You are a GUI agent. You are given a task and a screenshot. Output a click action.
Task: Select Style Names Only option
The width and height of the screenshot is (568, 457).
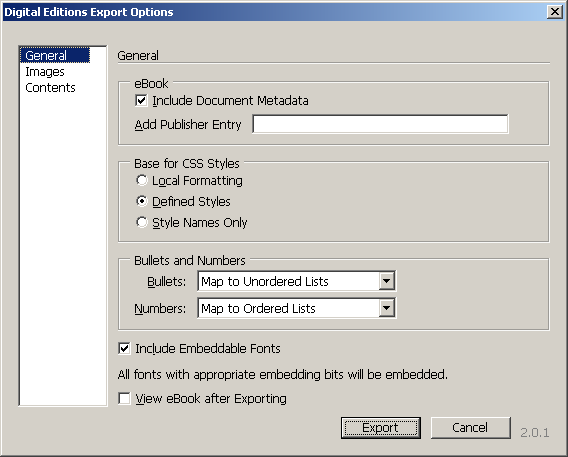(x=142, y=222)
